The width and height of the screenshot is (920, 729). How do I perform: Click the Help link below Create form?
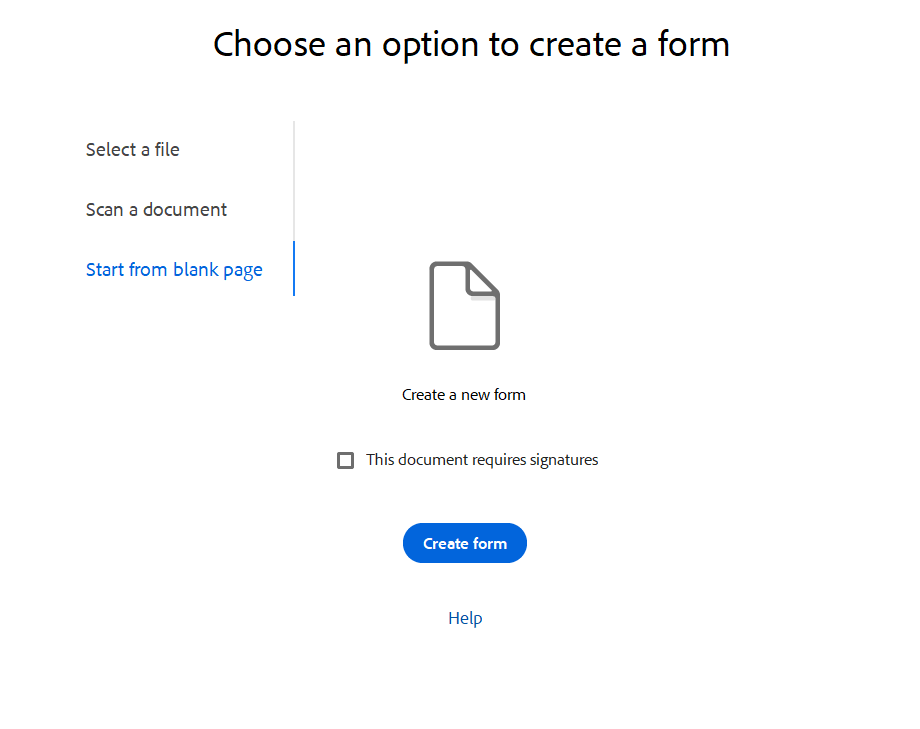pyautogui.click(x=464, y=618)
